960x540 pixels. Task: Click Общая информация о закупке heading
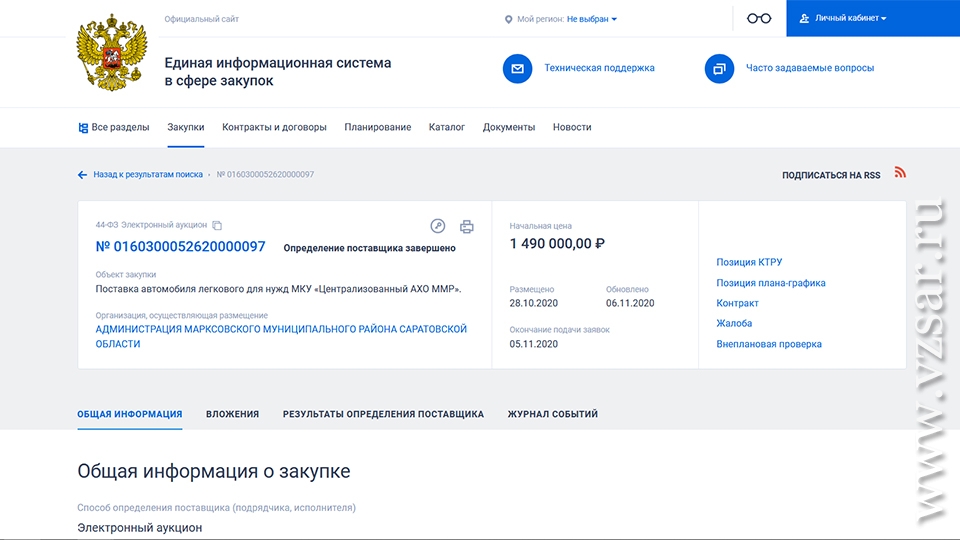point(214,471)
